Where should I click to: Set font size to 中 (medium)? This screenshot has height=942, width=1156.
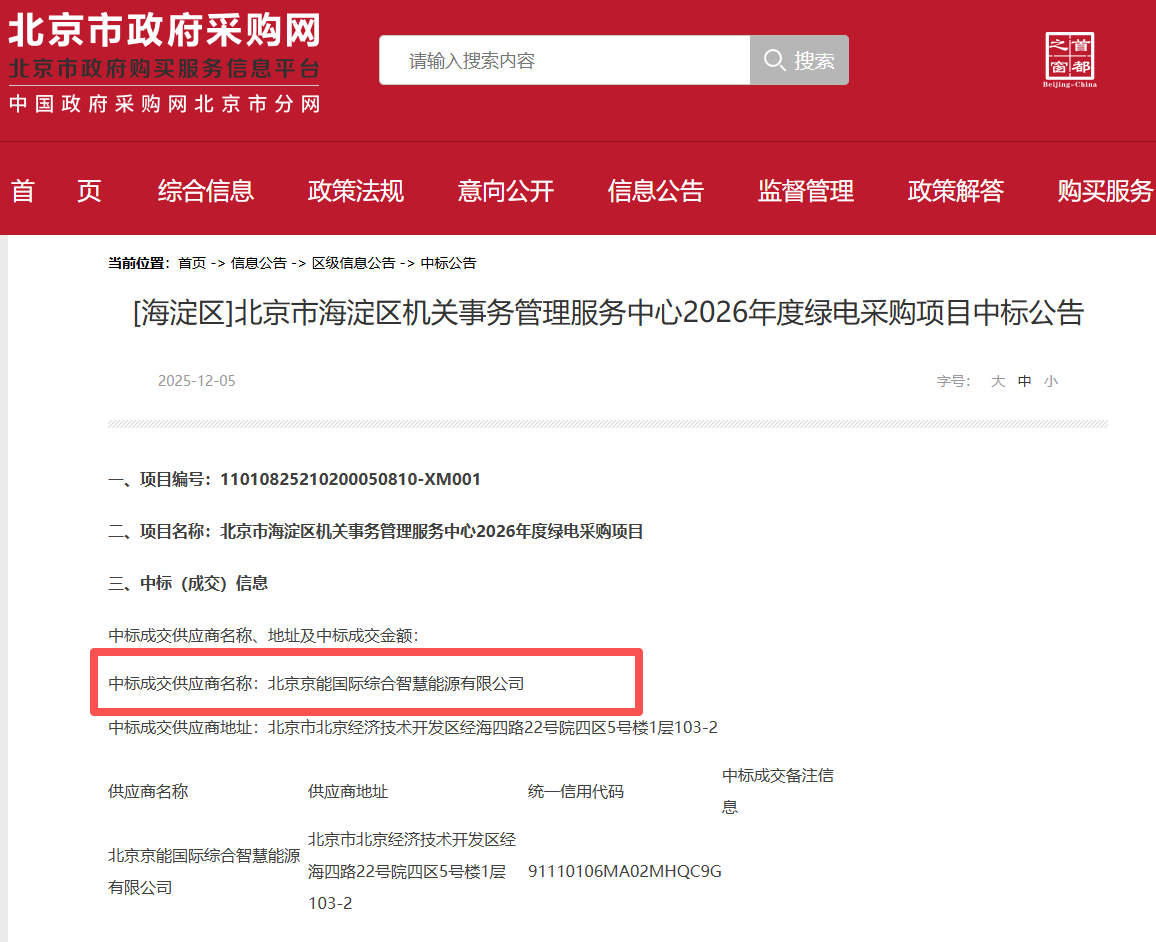click(1024, 381)
